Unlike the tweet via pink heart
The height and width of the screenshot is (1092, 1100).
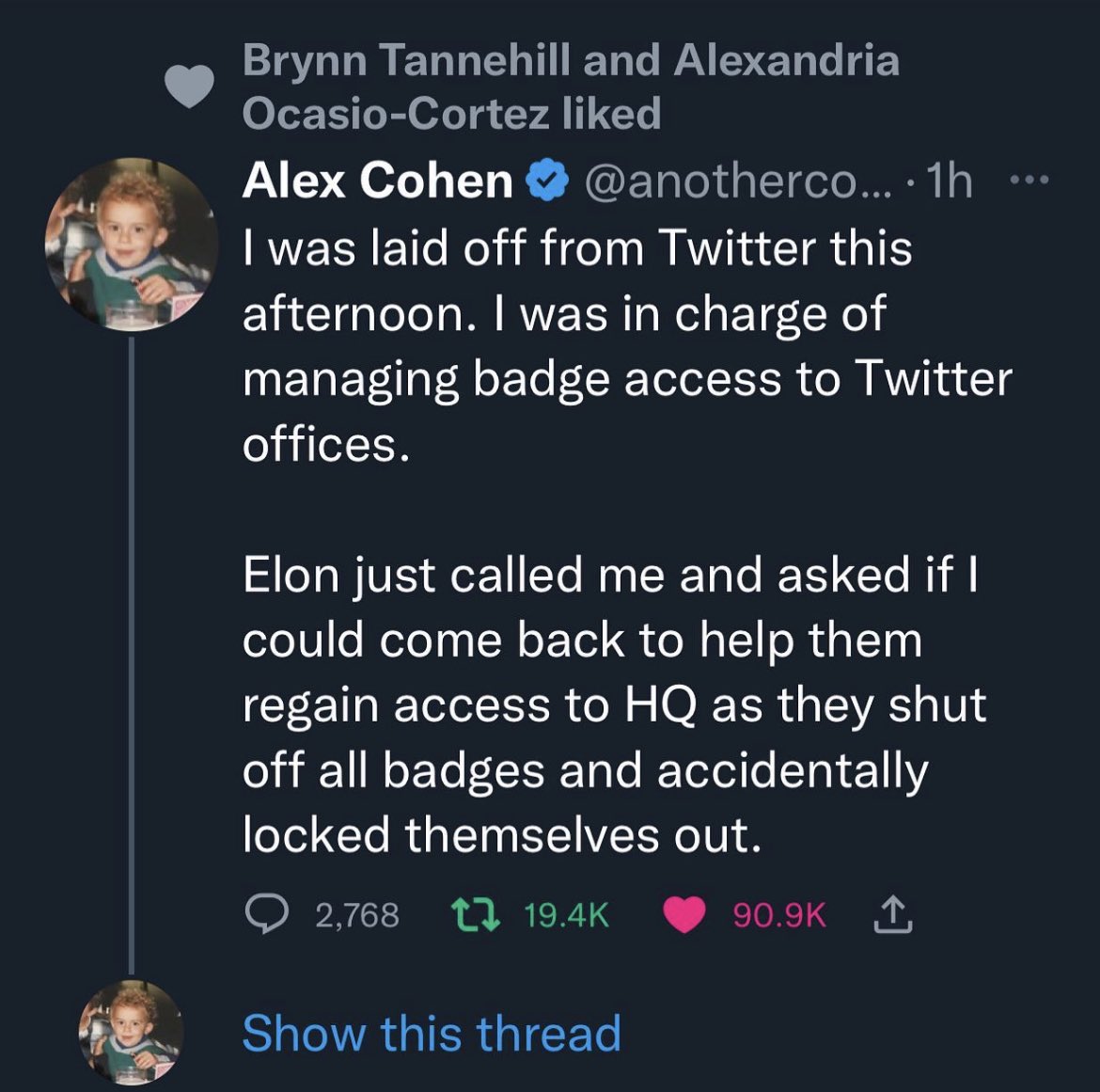pyautogui.click(x=684, y=915)
